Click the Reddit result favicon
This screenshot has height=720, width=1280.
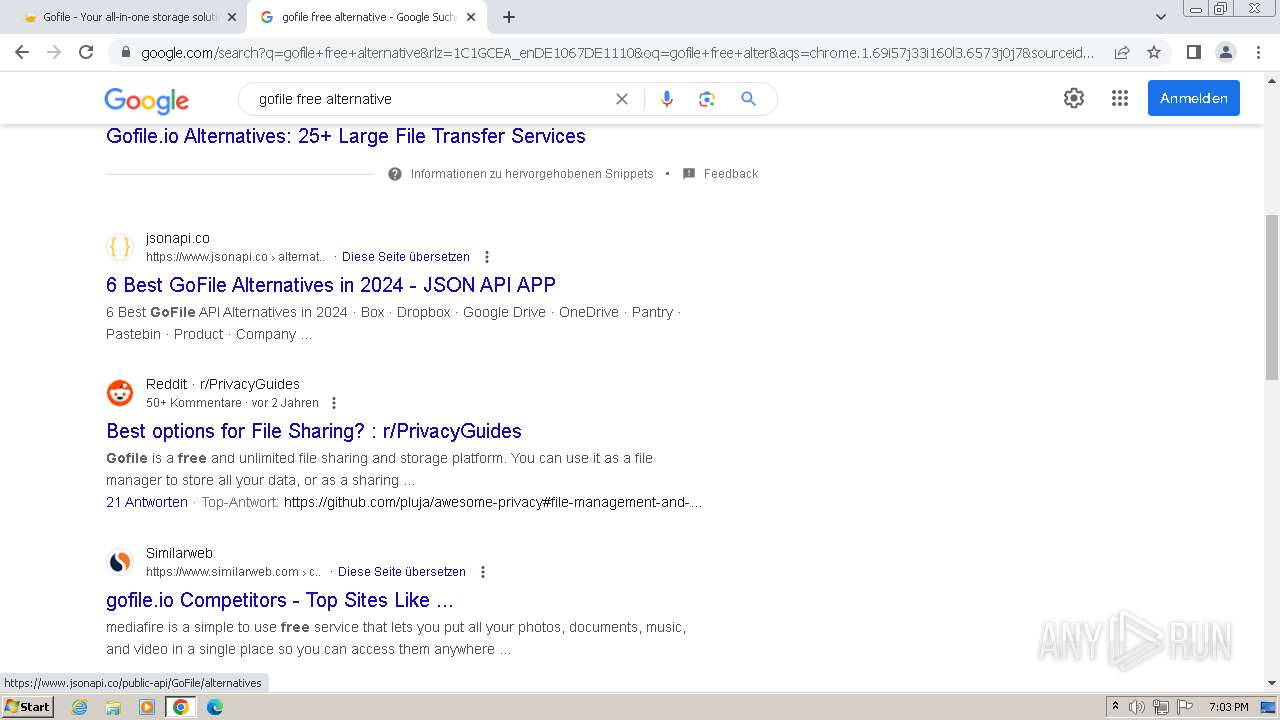pyautogui.click(x=120, y=393)
